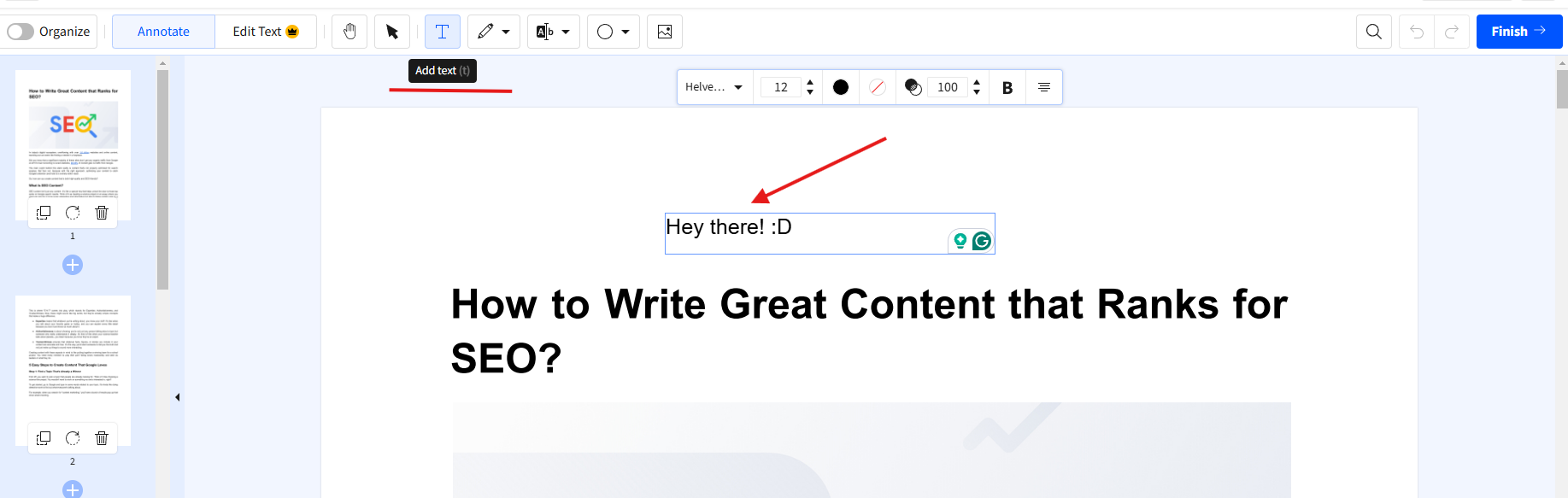Open the search magnifier

[x=1374, y=32]
